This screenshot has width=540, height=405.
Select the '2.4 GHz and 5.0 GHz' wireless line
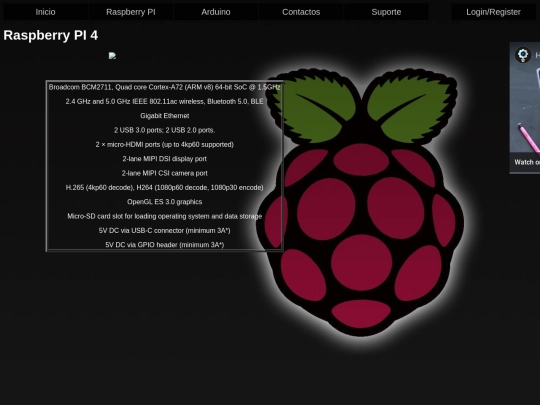[x=165, y=102]
